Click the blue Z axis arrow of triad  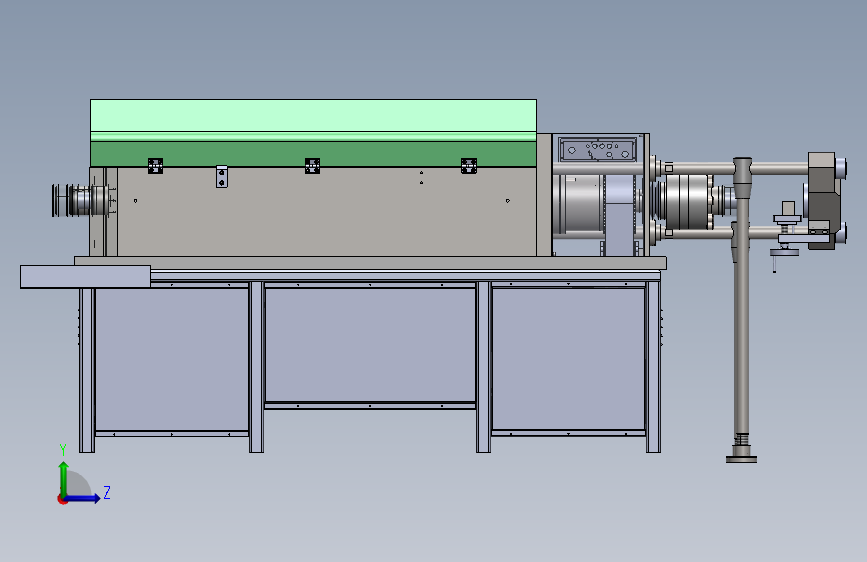tap(82, 498)
